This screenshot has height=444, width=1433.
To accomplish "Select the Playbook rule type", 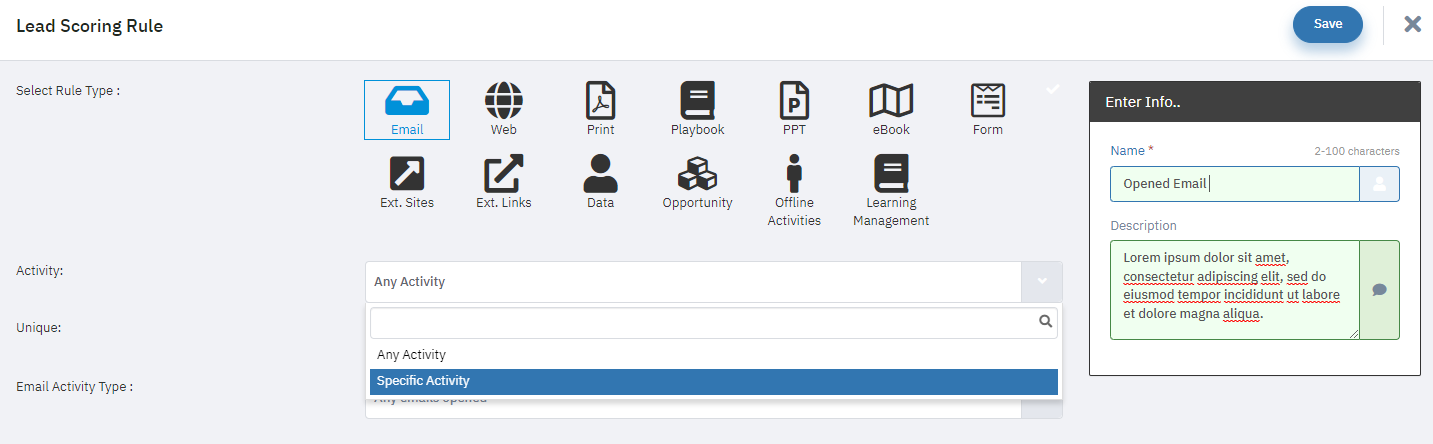I will click(x=697, y=110).
